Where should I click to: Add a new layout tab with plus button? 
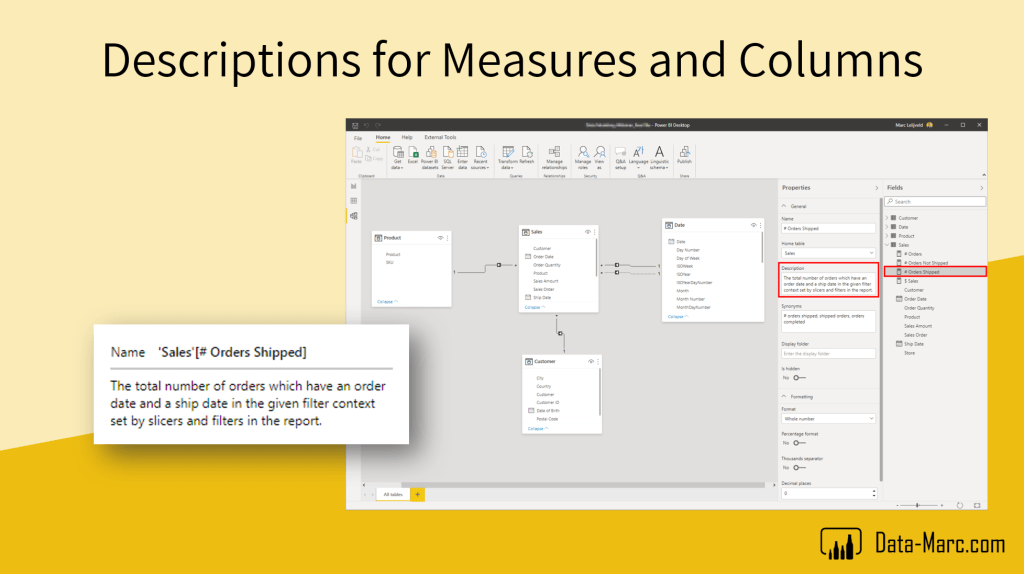point(417,494)
